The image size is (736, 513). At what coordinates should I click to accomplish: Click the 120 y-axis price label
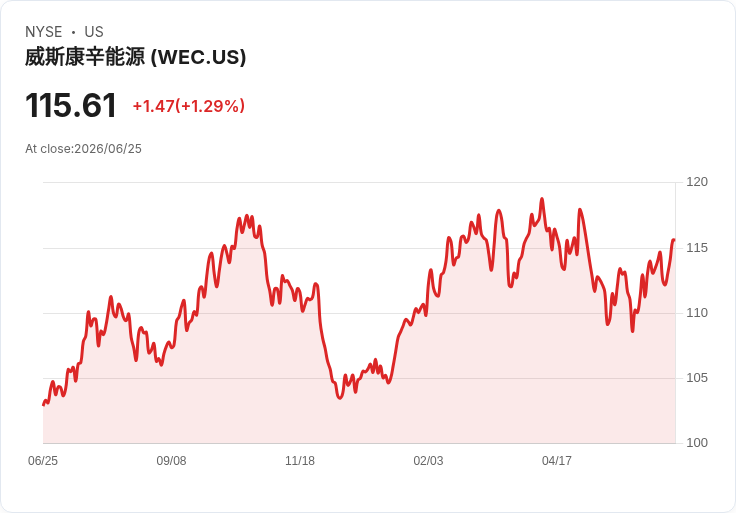[x=697, y=182]
